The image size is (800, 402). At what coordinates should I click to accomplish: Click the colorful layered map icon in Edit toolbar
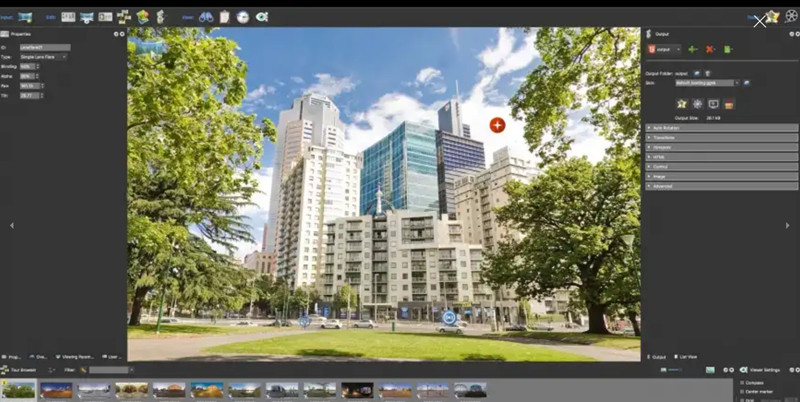142,17
